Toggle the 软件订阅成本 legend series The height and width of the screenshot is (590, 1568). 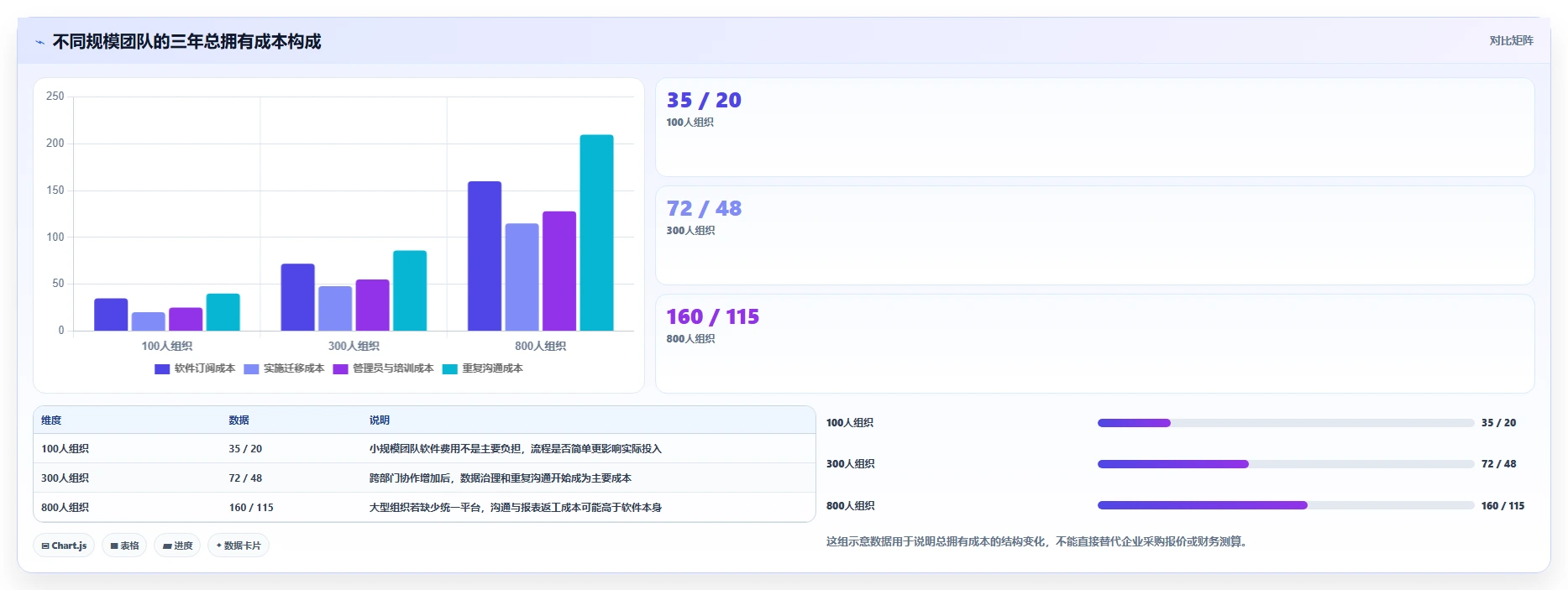[x=195, y=368]
